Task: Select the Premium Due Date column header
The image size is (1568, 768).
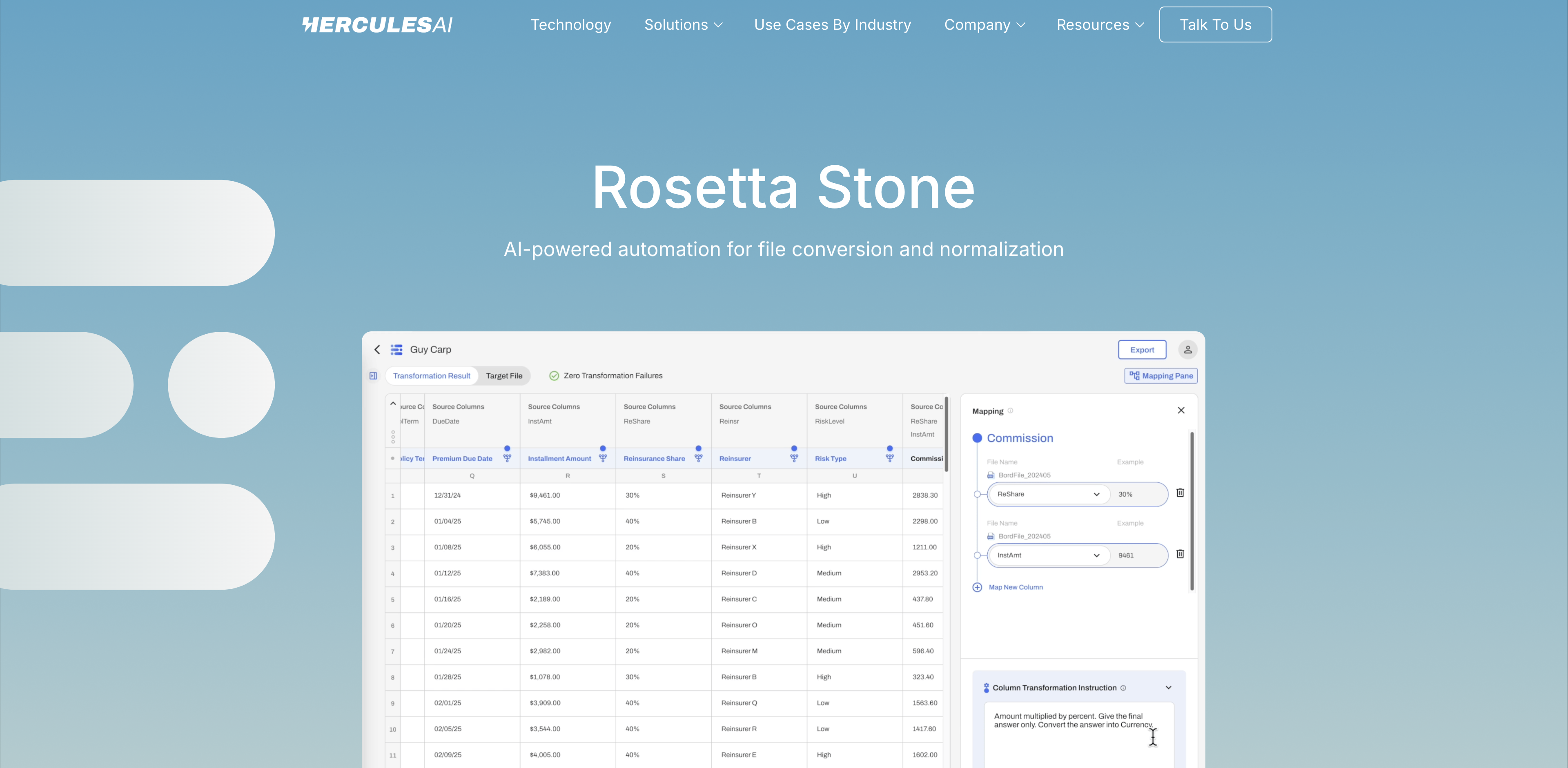Action: point(462,459)
